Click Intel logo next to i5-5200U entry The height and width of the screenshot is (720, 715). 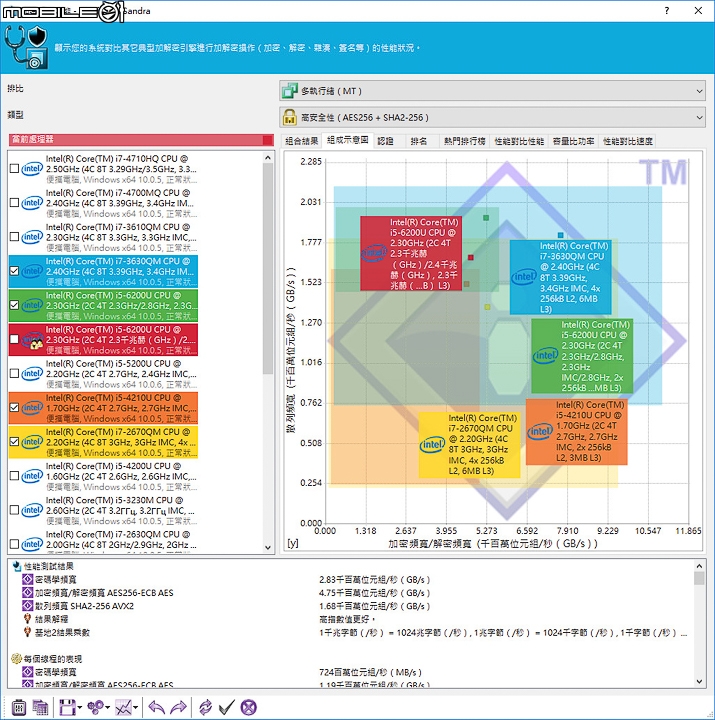[x=32, y=373]
